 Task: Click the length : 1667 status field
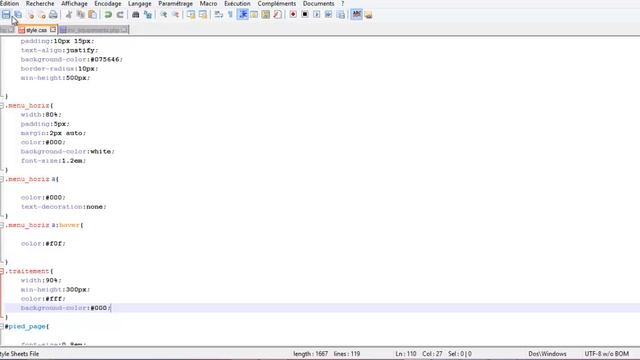point(310,354)
